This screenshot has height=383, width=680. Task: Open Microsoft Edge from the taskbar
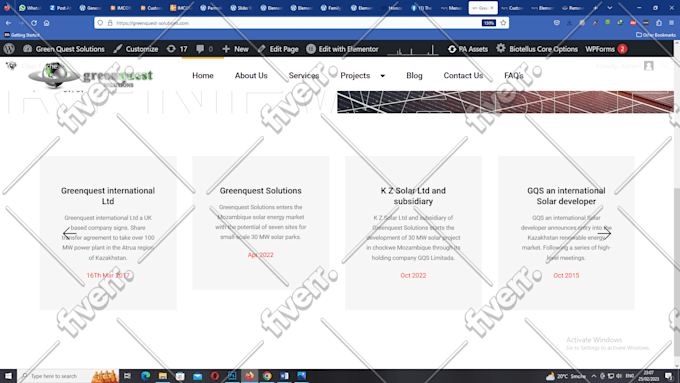tap(145, 376)
